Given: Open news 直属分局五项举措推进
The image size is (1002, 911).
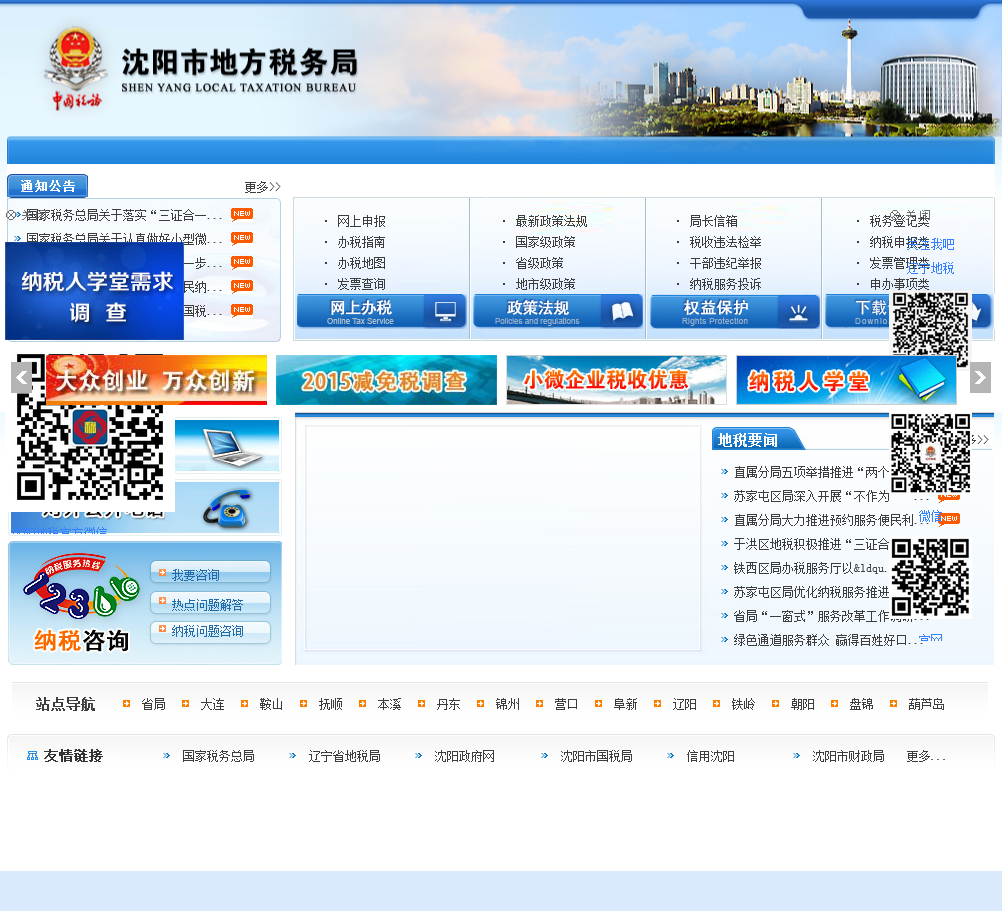Looking at the screenshot, I should pos(811,472).
